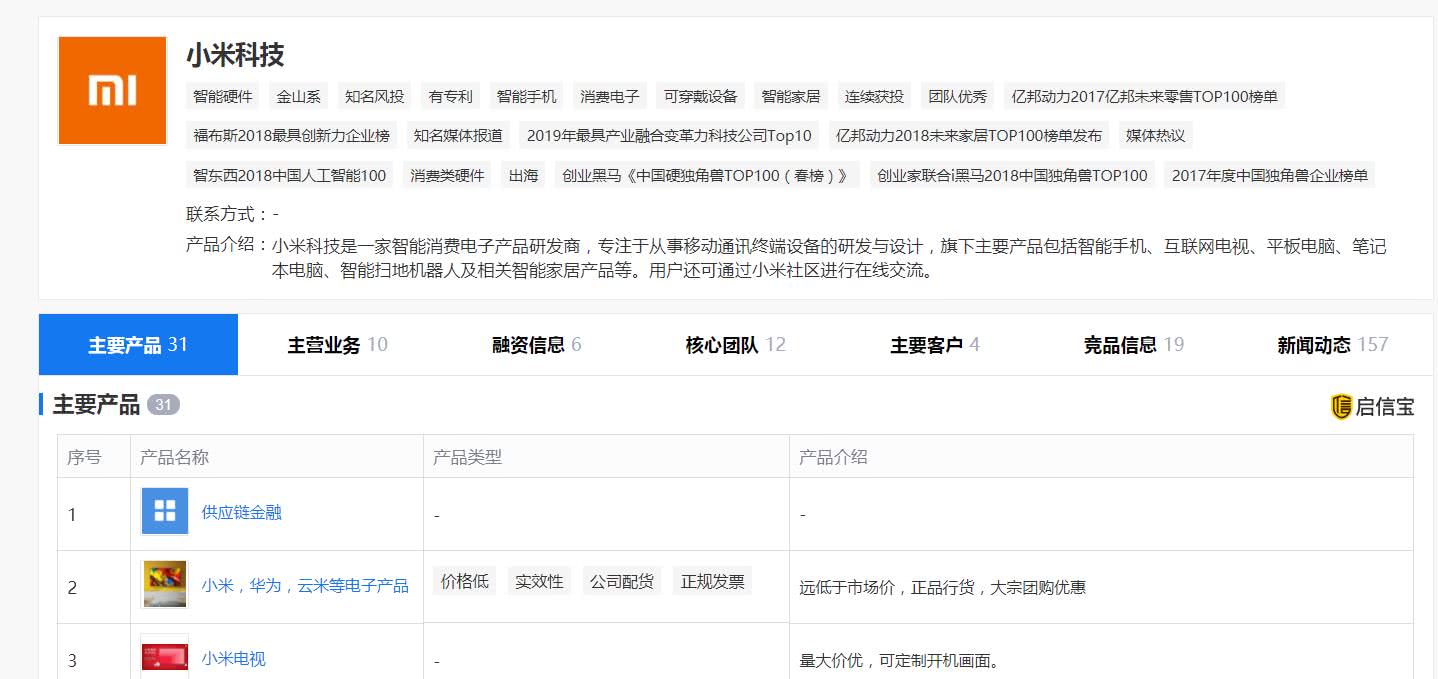This screenshot has height=679, width=1438.
Task: Click the 远低于市场价,正品行货,大宗团购优惠 description
Action: [943, 588]
